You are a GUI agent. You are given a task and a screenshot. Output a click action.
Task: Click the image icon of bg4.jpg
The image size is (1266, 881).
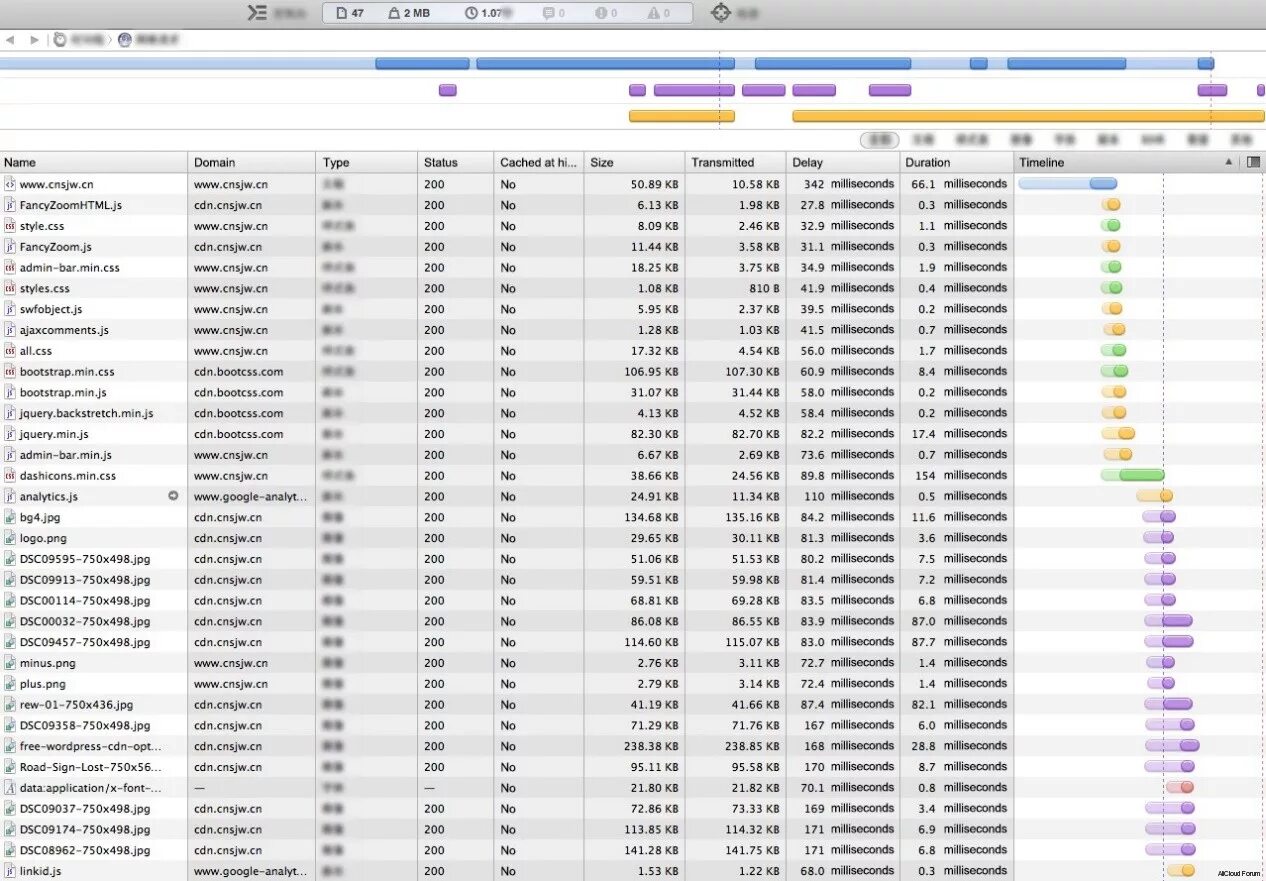(9, 517)
